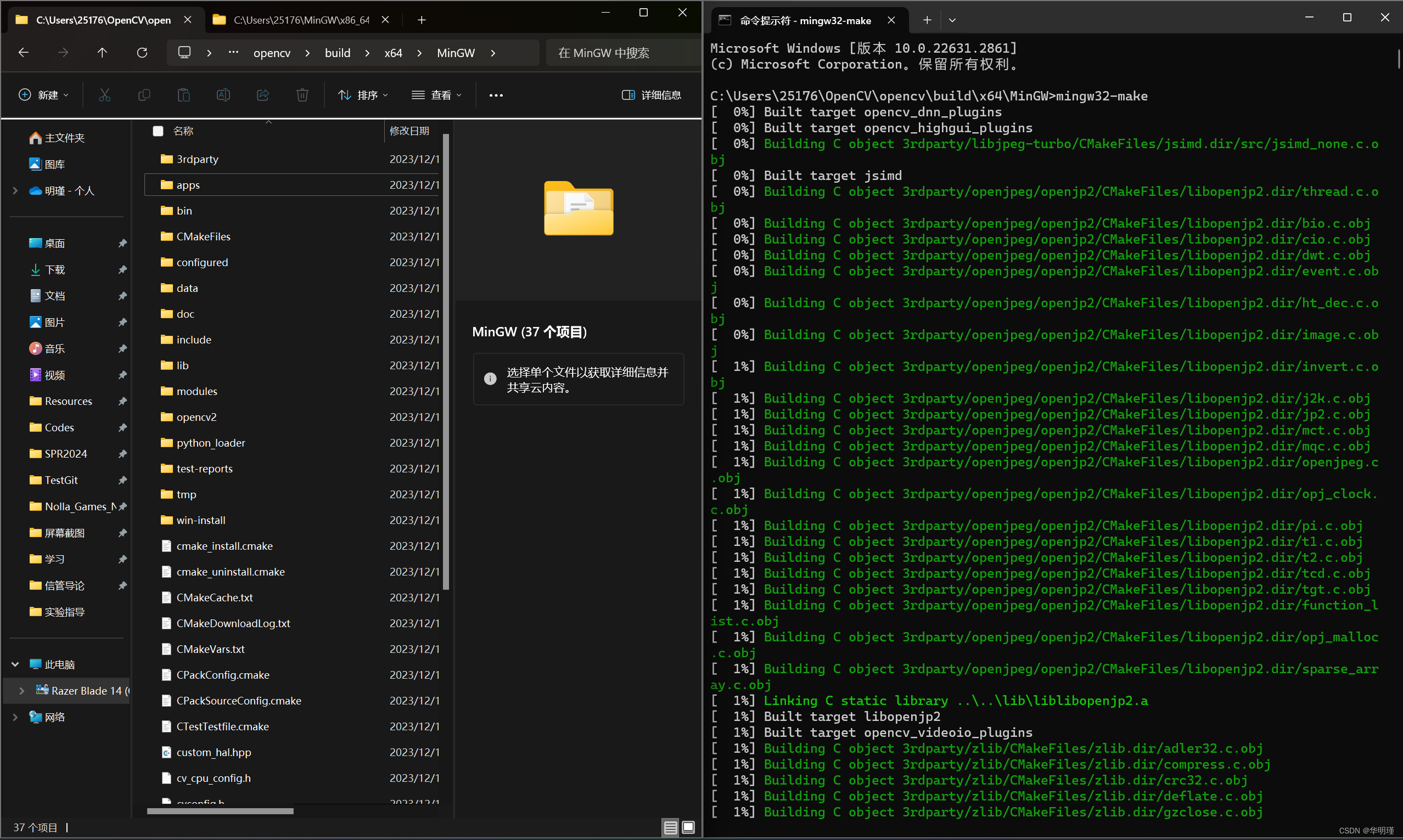Open the 新建 new item button

(43, 95)
